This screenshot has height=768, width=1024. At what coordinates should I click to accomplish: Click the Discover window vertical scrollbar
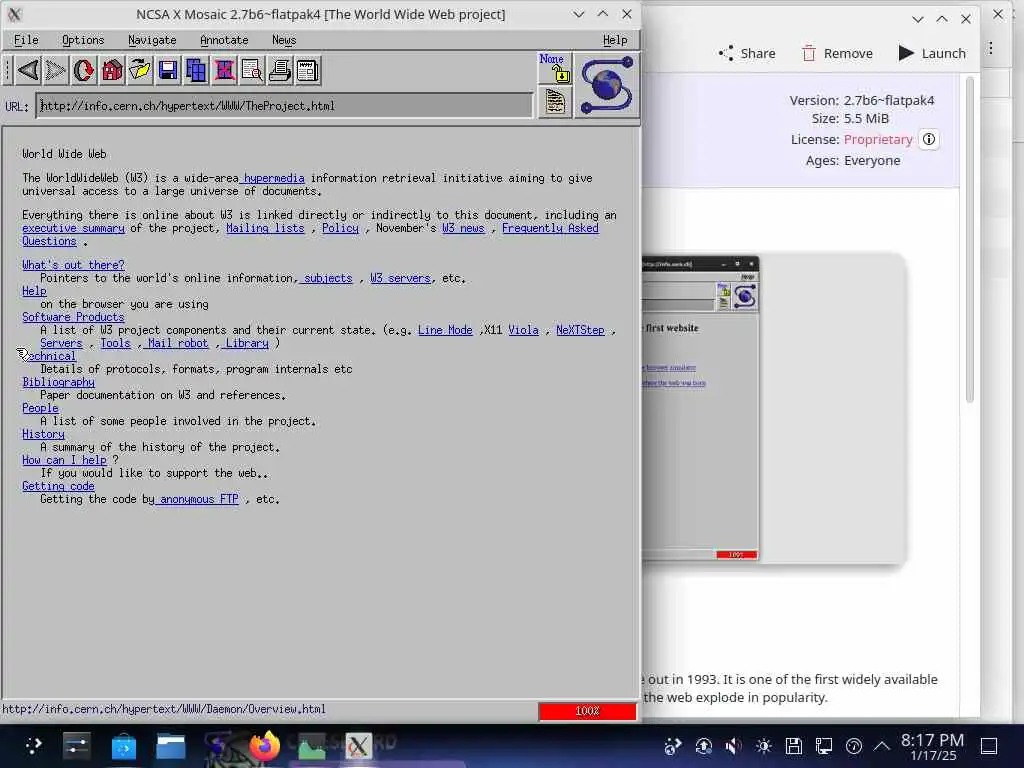(970, 239)
